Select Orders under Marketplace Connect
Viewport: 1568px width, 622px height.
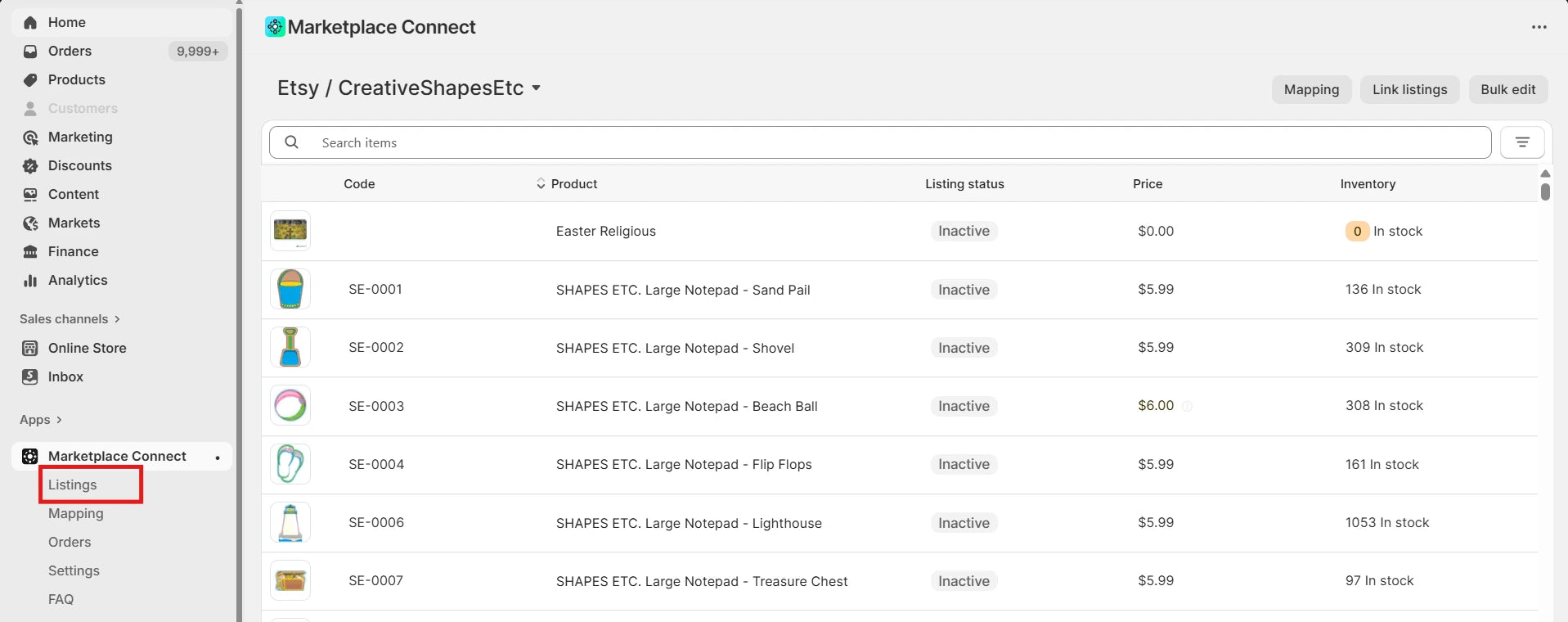tap(70, 543)
